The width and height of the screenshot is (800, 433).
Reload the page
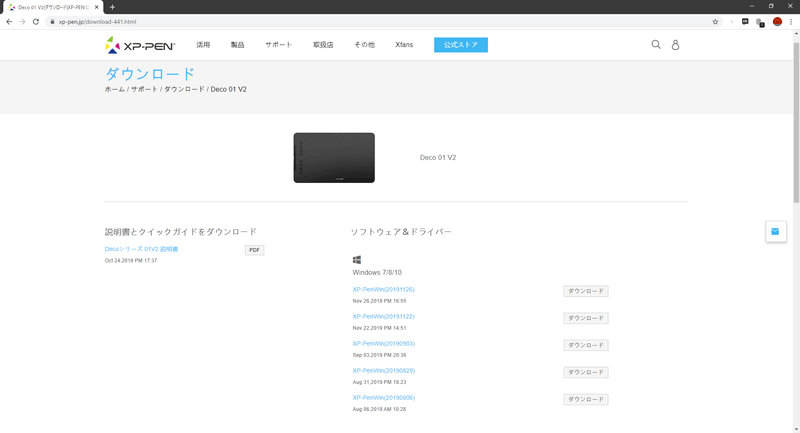pyautogui.click(x=36, y=22)
